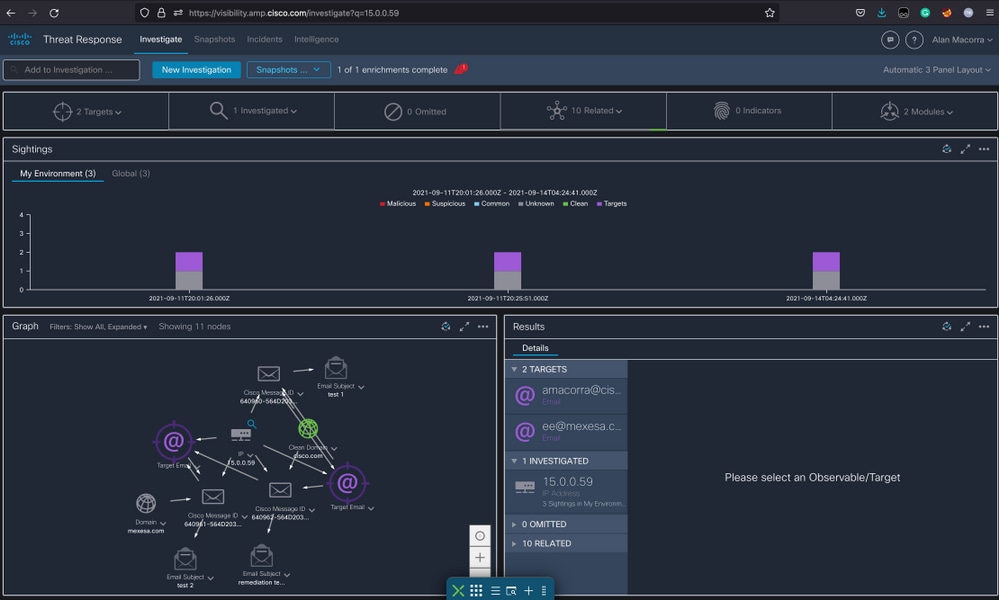Open the browser hamburger menu
999x600 pixels.
coord(989,13)
